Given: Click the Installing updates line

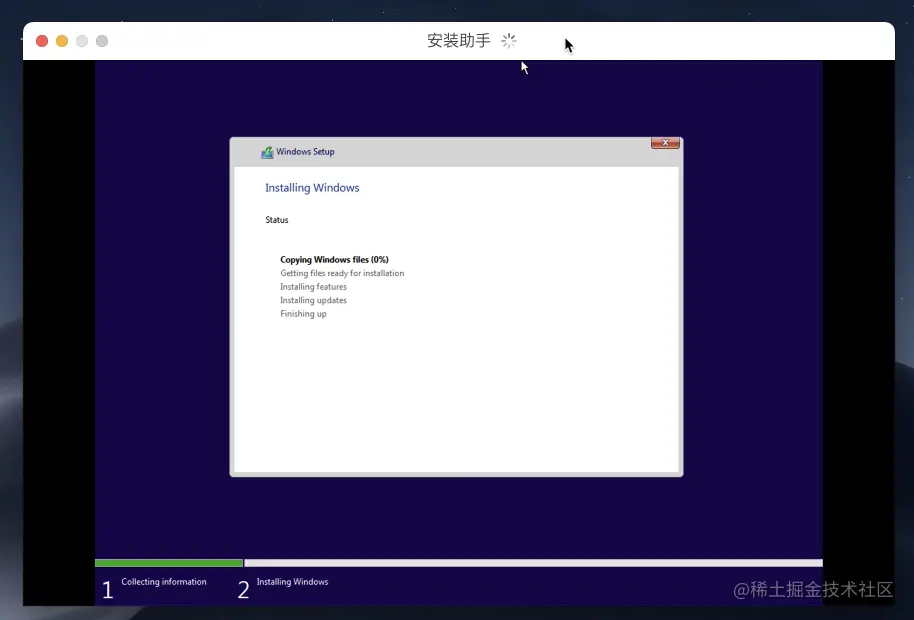Looking at the screenshot, I should pos(313,300).
